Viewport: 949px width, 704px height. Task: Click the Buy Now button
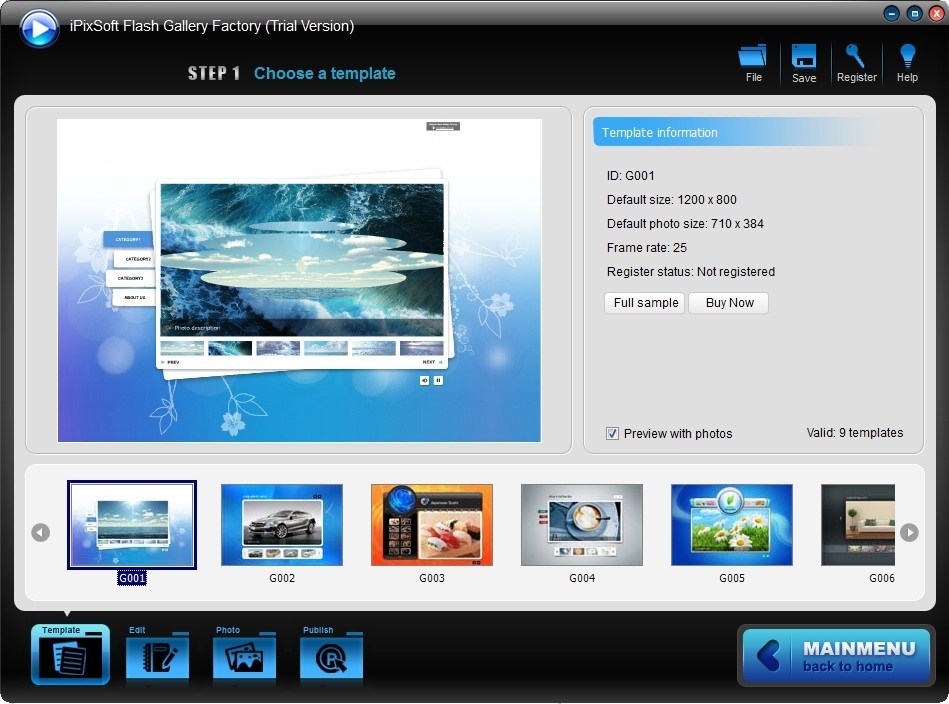728,303
